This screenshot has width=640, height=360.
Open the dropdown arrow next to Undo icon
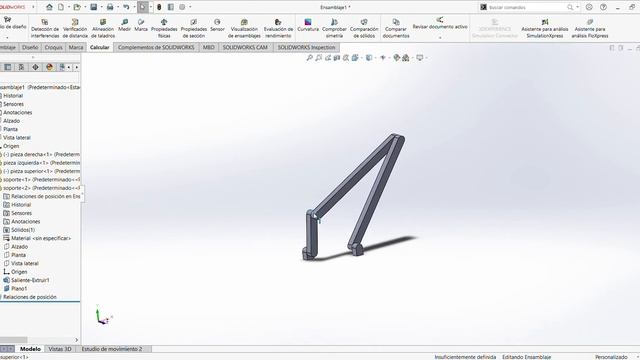(x=134, y=7)
